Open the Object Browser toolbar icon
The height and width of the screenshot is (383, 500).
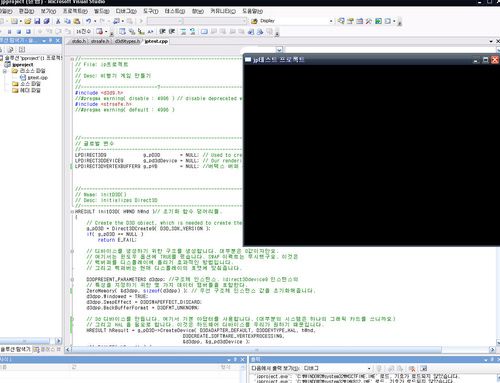[359, 21]
